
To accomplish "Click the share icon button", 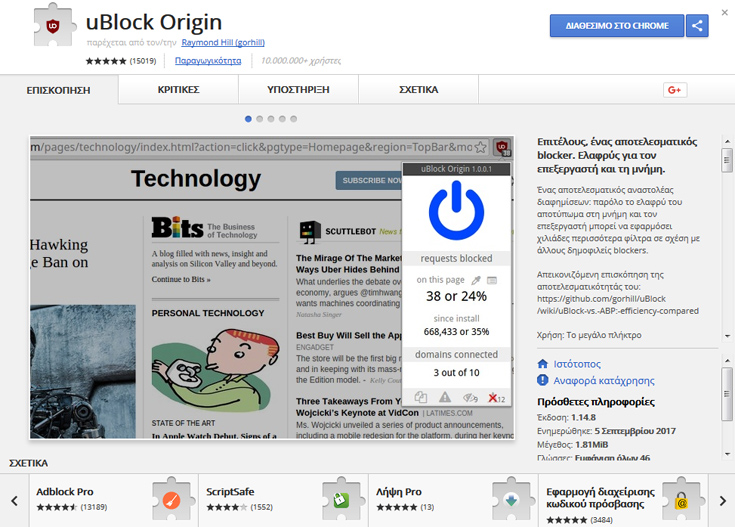I will 697,26.
